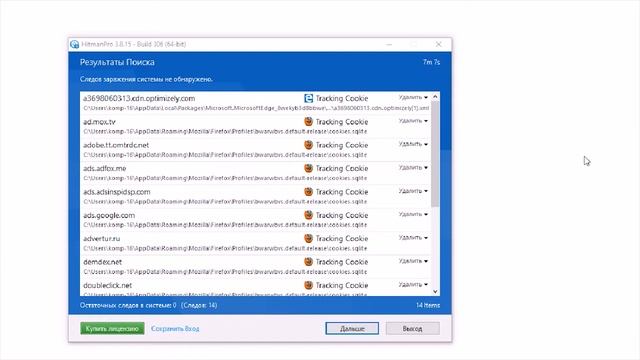The image size is (640, 360).
Task: Click the Firefox icon in the advertur.ru row
Action: click(309, 238)
